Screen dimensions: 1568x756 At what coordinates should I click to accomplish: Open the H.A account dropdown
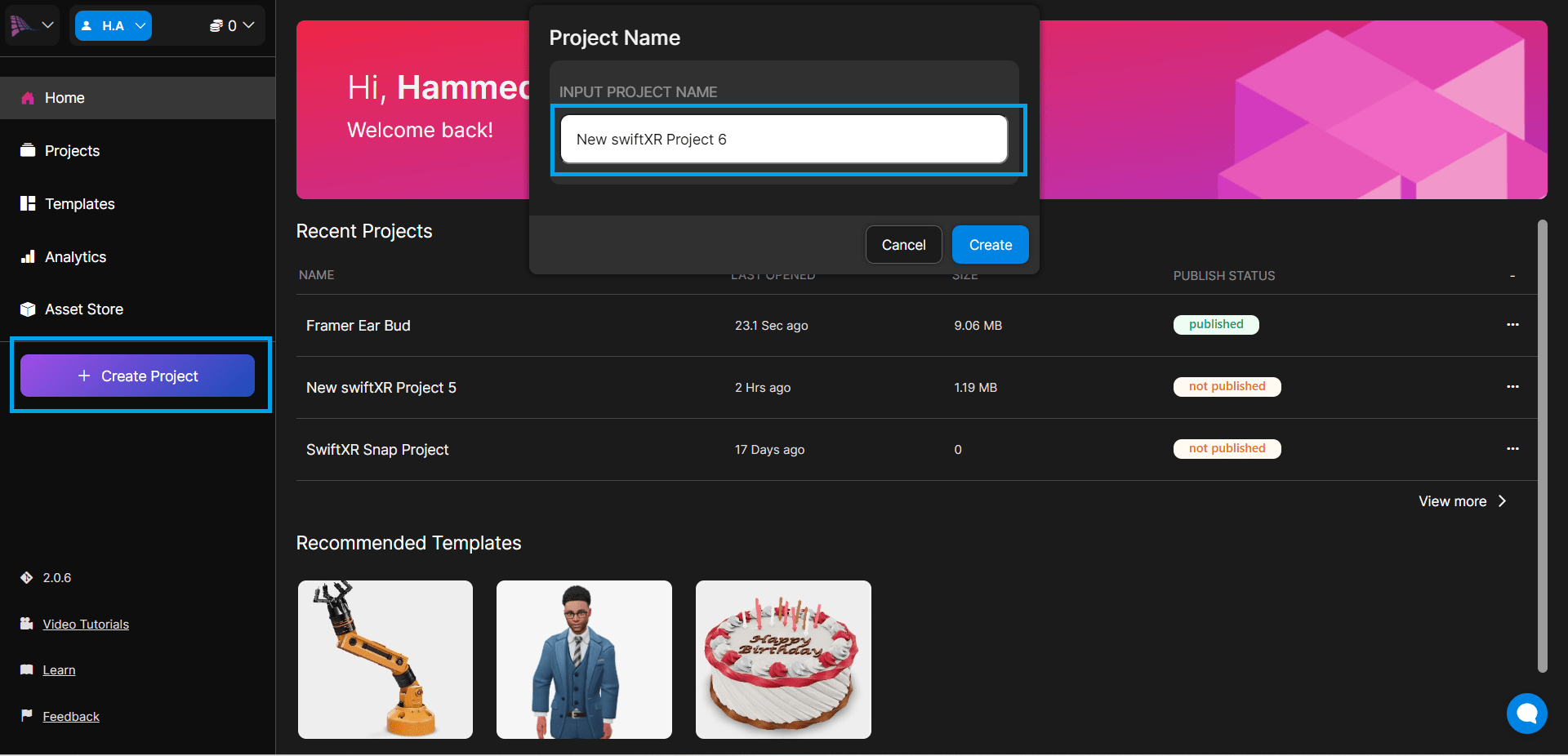pyautogui.click(x=114, y=25)
